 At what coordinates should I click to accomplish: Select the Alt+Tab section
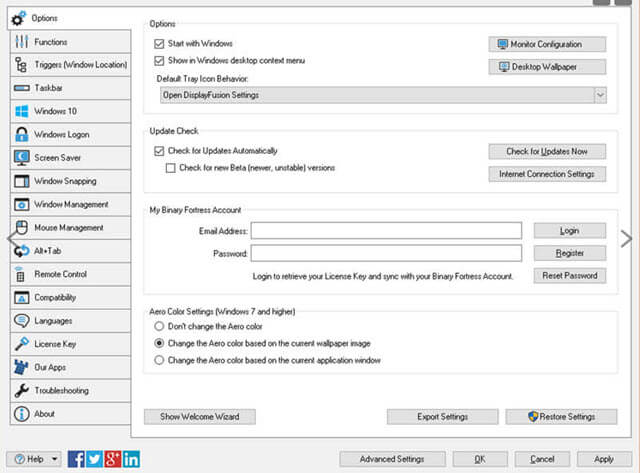70,251
